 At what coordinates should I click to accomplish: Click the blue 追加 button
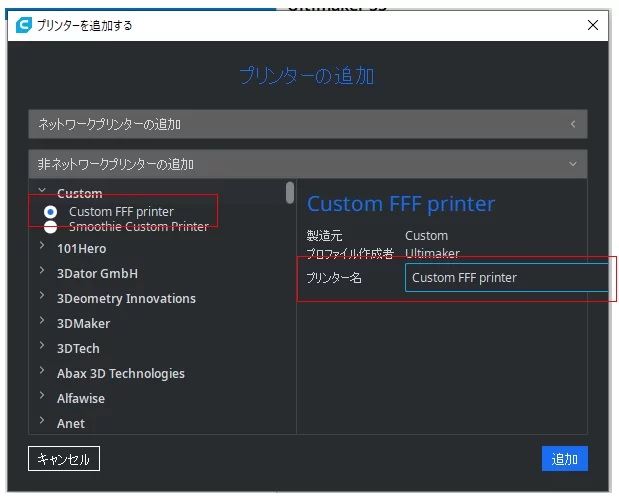pyautogui.click(x=565, y=459)
